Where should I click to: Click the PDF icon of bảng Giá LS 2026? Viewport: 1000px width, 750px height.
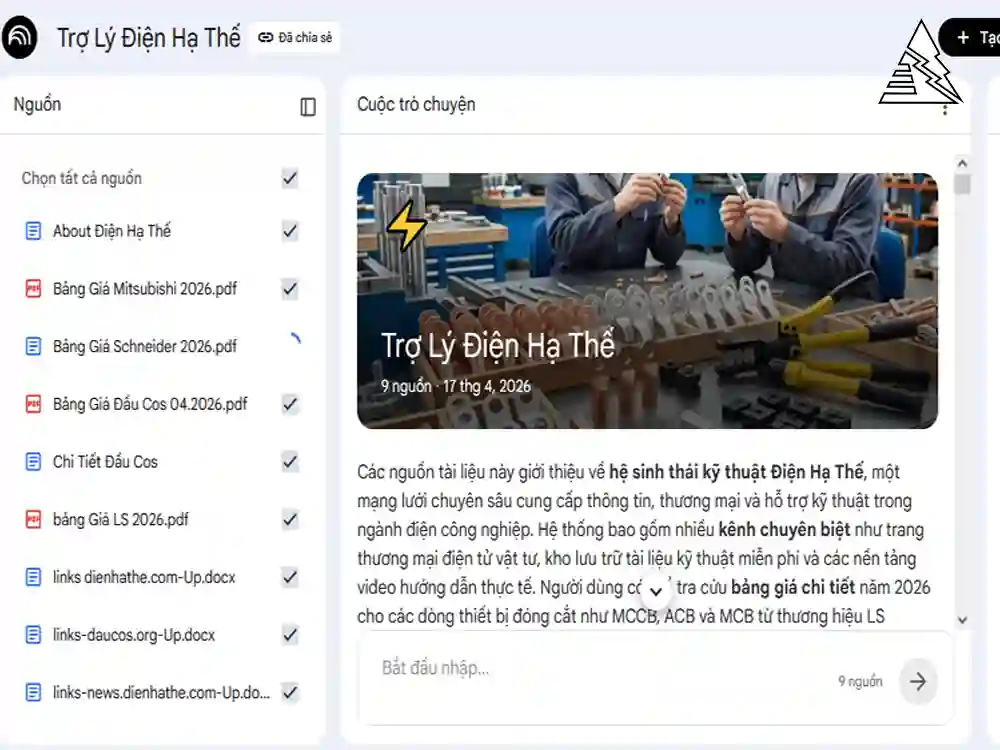click(x=33, y=520)
